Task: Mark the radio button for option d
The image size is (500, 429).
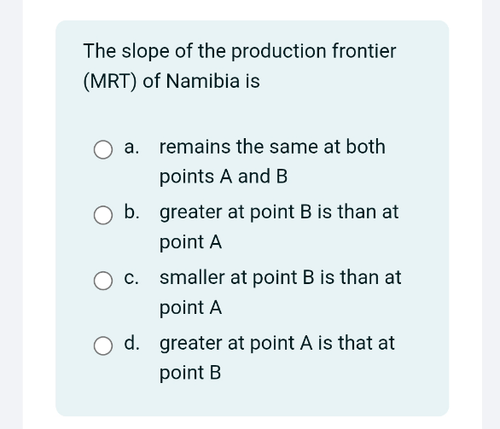Action: [103, 346]
